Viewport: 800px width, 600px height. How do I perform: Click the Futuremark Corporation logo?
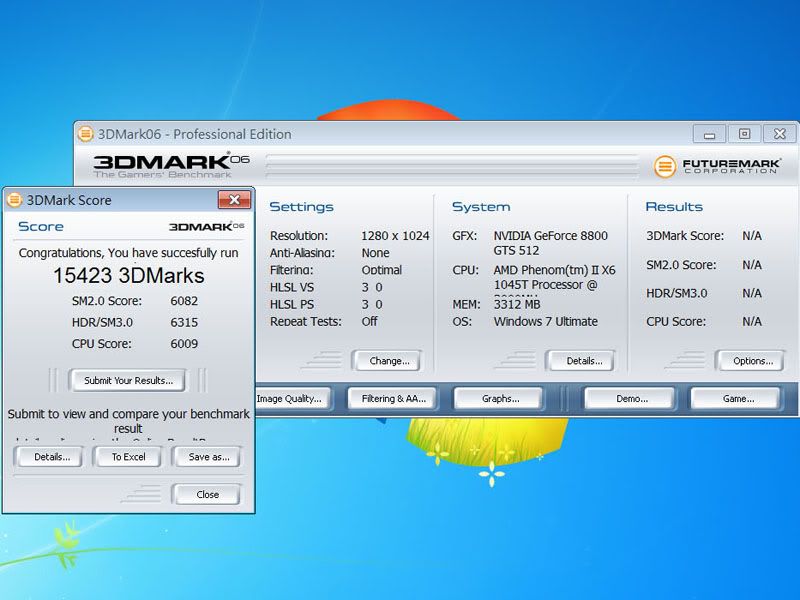pos(717,166)
